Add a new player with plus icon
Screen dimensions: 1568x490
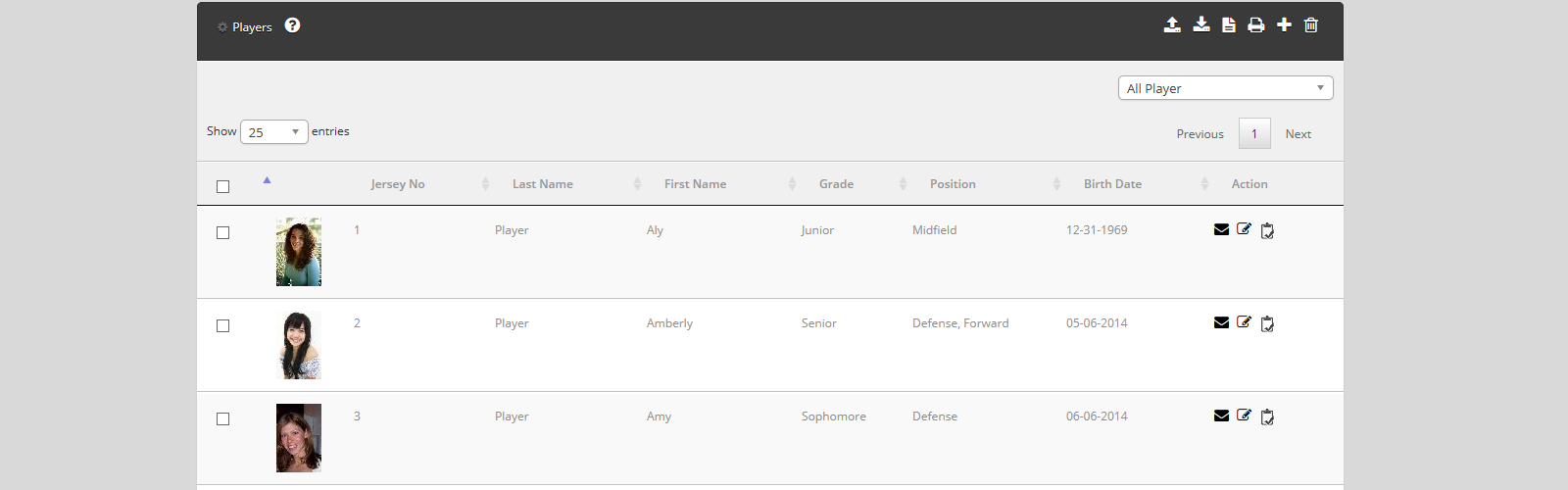tap(1284, 25)
